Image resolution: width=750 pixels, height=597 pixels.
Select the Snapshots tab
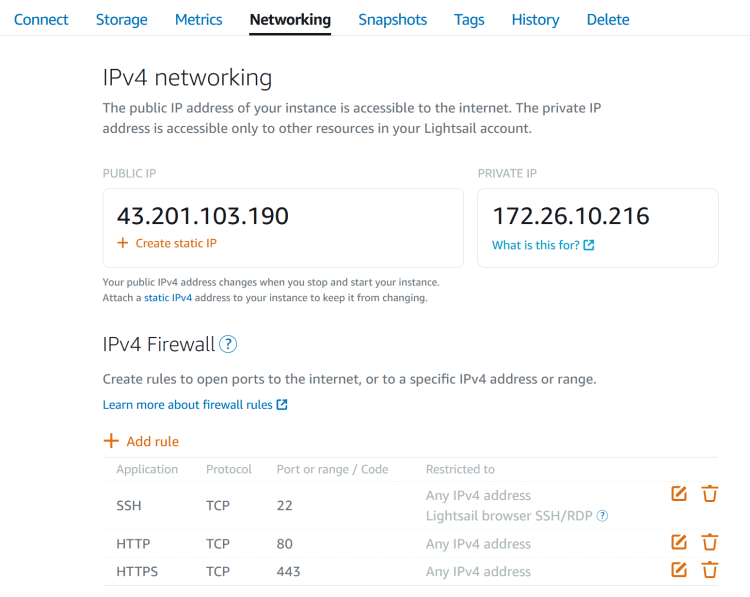coord(392,19)
